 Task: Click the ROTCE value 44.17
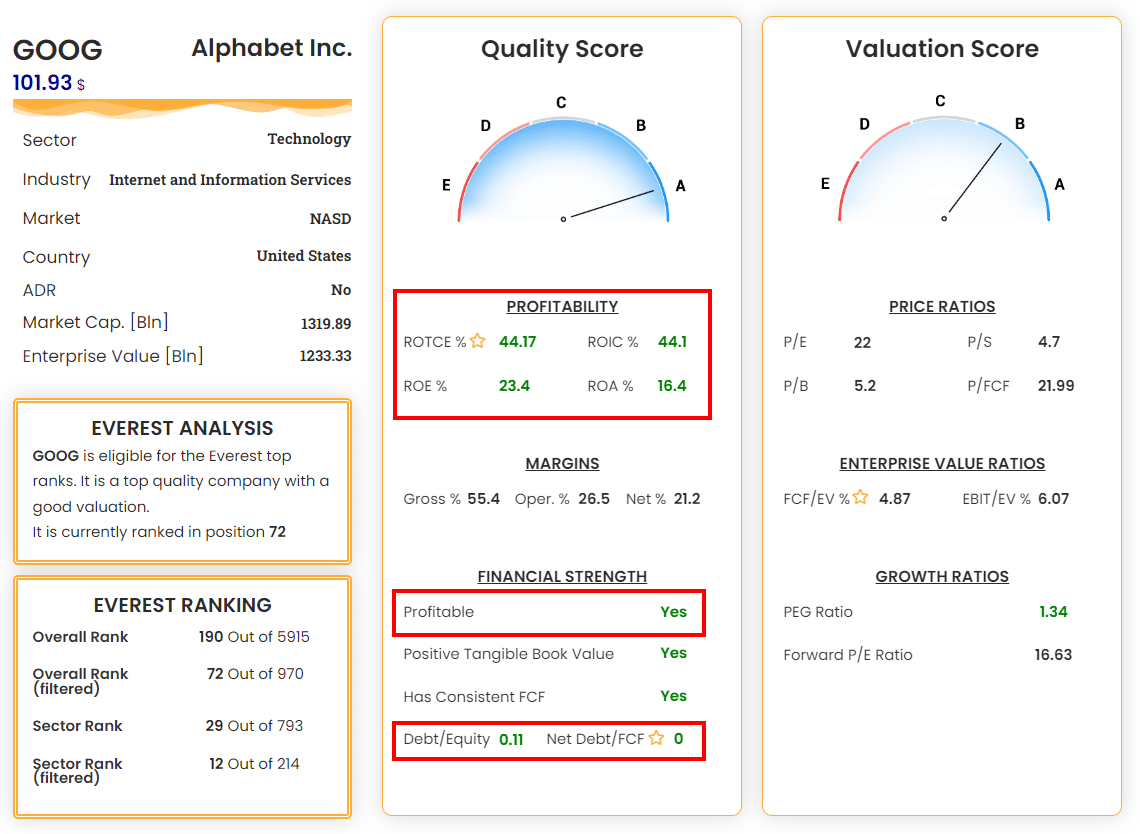pyautogui.click(x=517, y=342)
